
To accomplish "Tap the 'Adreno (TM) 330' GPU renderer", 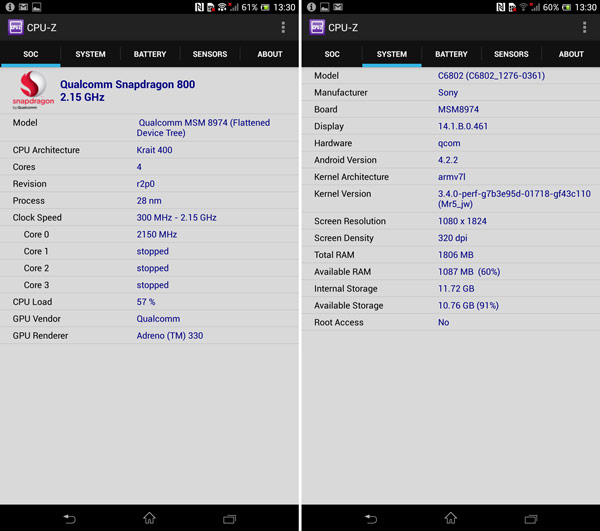I will [170, 336].
